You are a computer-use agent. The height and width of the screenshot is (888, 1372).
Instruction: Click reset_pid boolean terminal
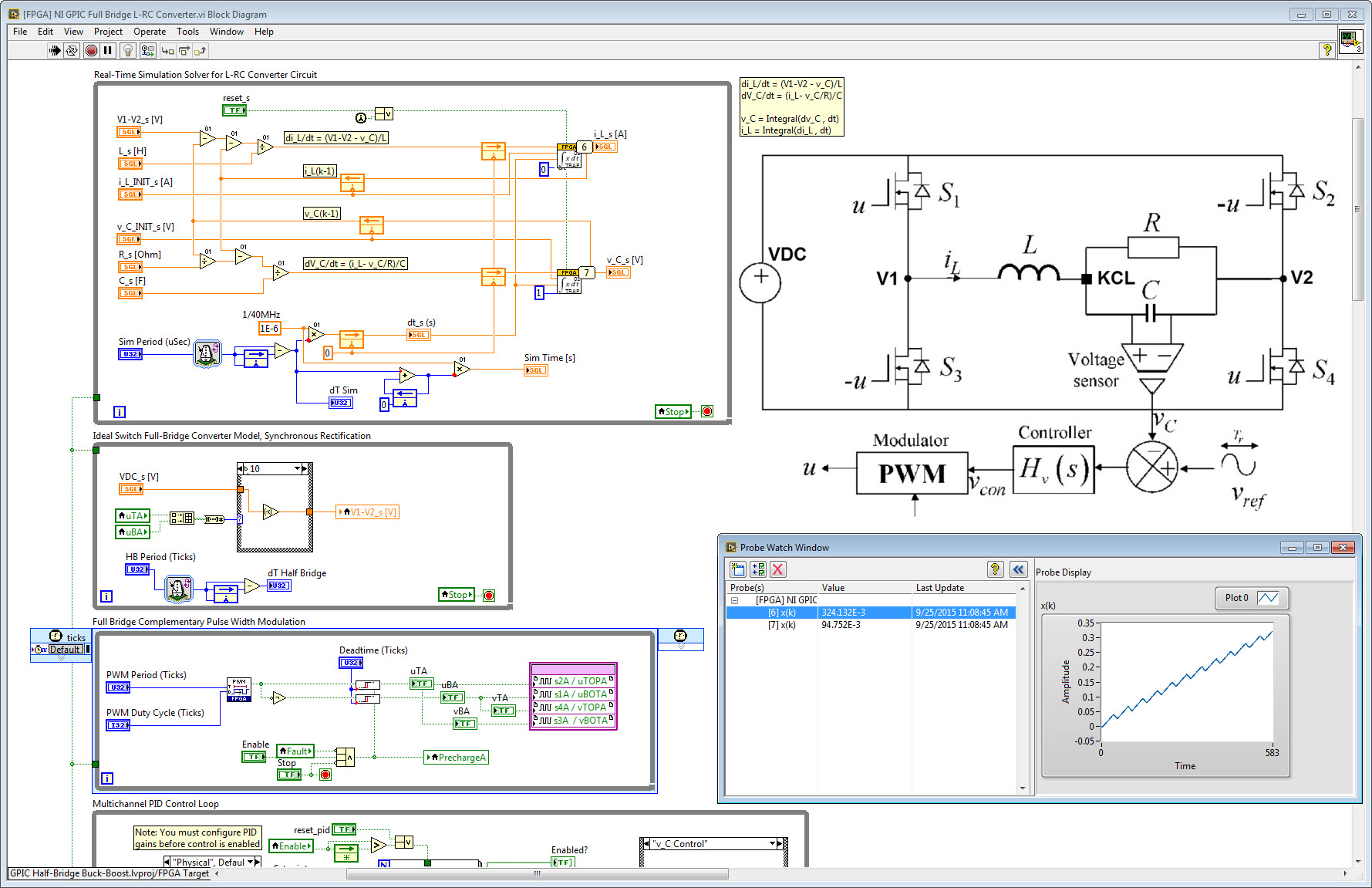(344, 829)
